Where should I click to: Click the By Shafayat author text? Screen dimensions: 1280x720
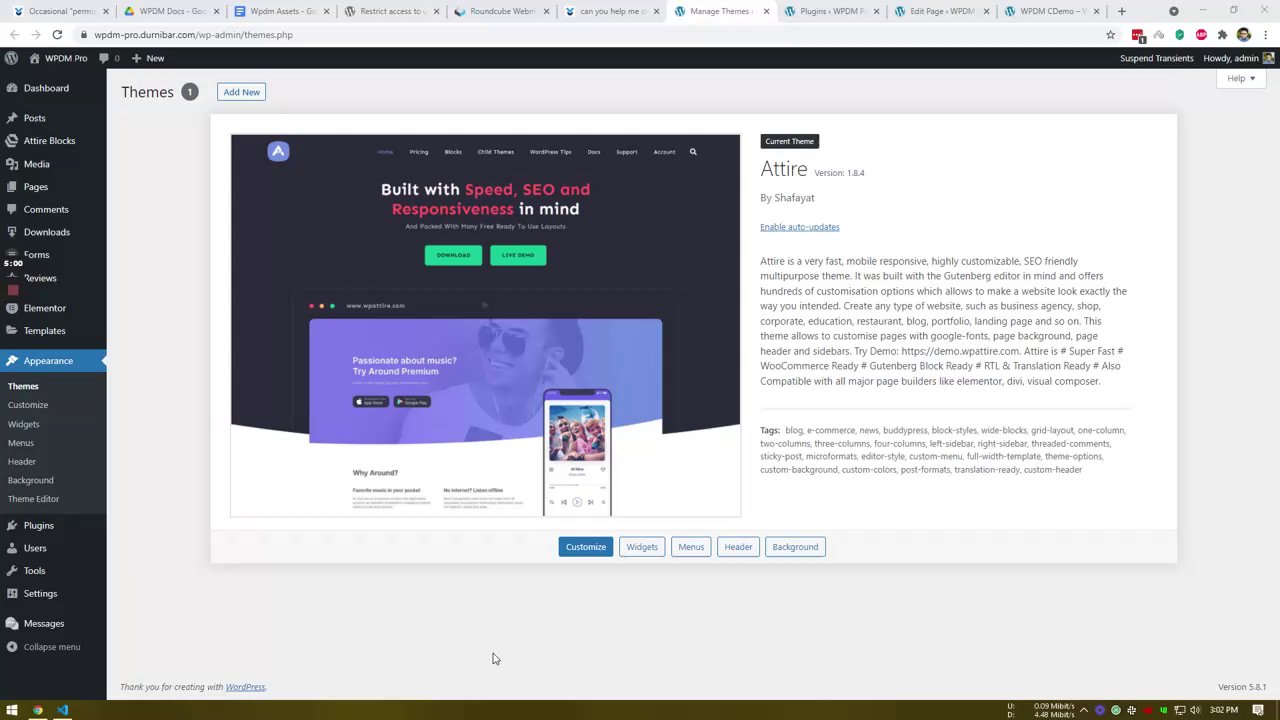787,198
